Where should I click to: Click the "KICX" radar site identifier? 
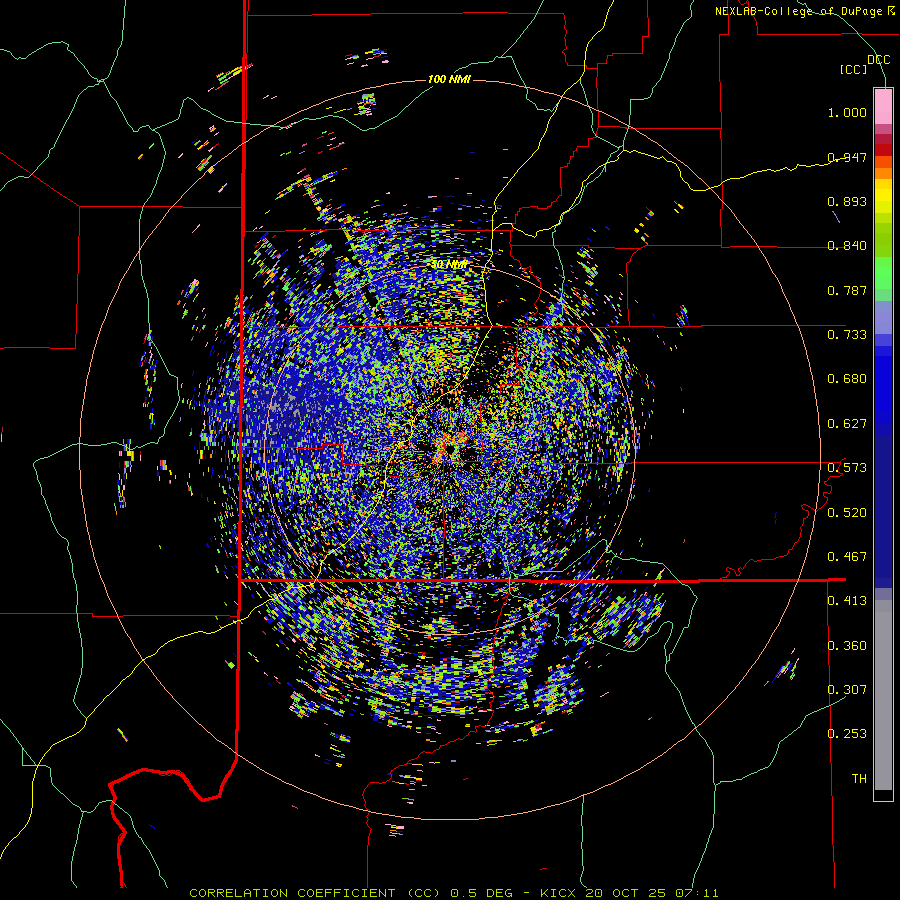(x=557, y=893)
